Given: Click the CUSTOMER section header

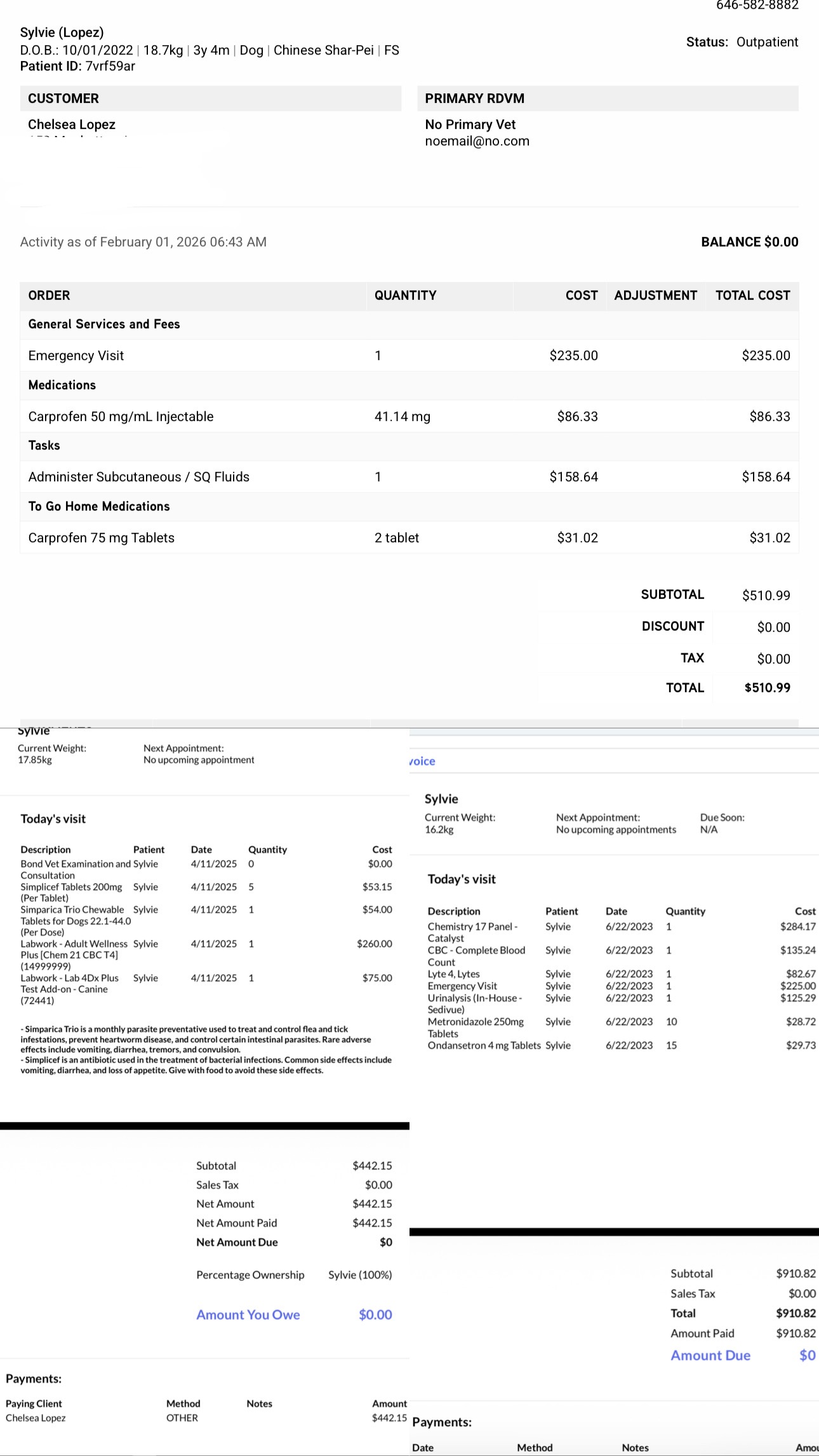Looking at the screenshot, I should [63, 98].
